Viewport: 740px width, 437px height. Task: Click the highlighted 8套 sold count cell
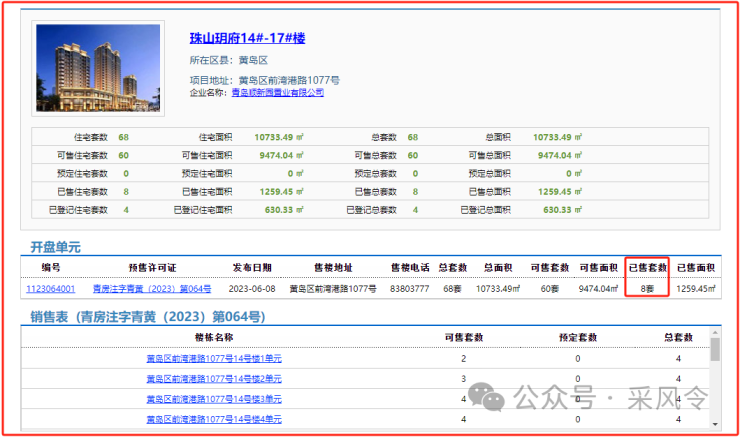647,288
